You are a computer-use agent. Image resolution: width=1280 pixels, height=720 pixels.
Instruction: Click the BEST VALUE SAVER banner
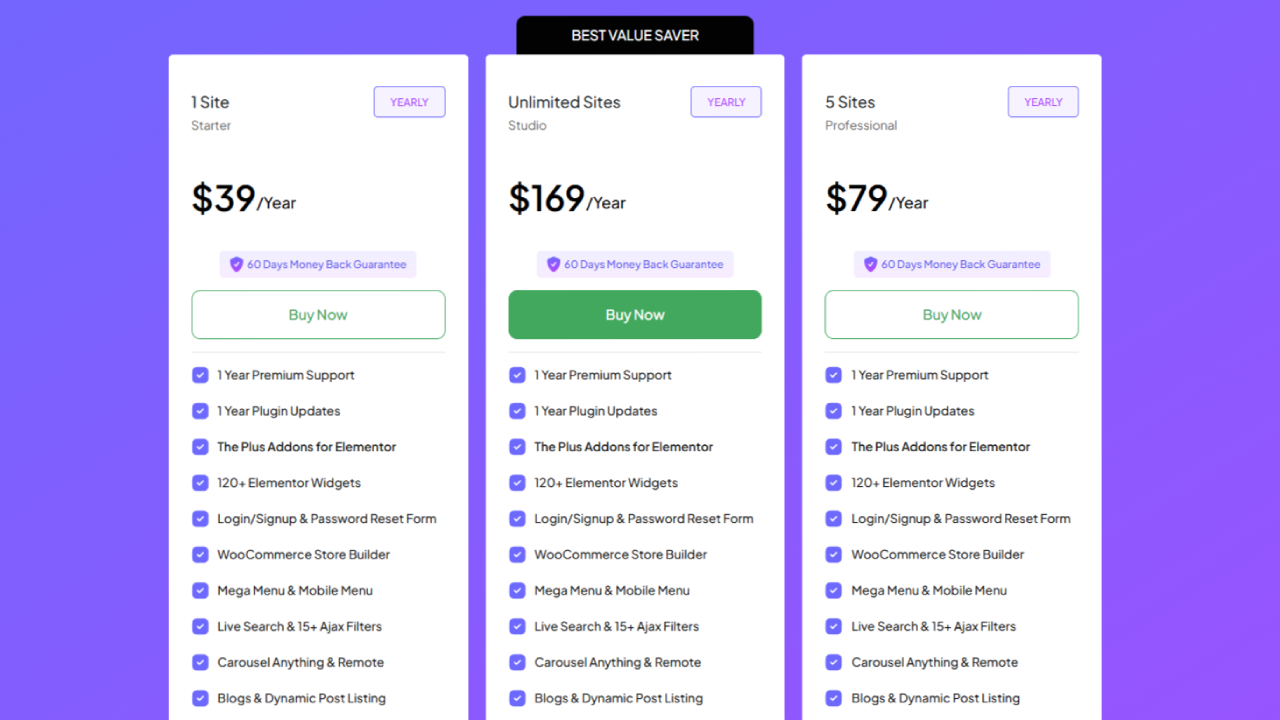(635, 35)
